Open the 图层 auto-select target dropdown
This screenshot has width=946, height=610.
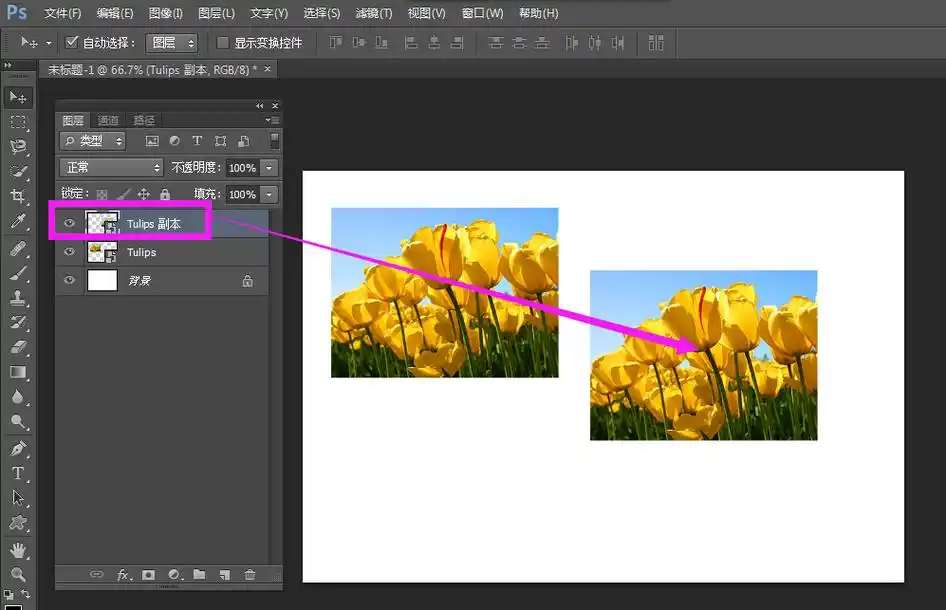pos(172,43)
